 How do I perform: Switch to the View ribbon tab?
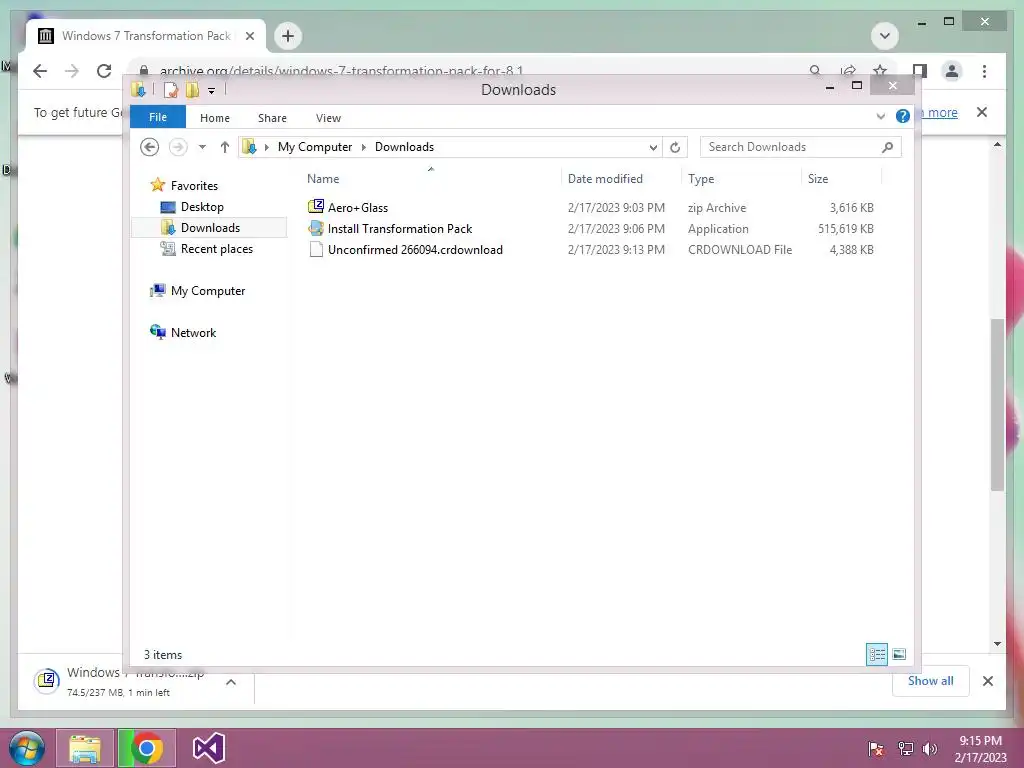click(328, 118)
